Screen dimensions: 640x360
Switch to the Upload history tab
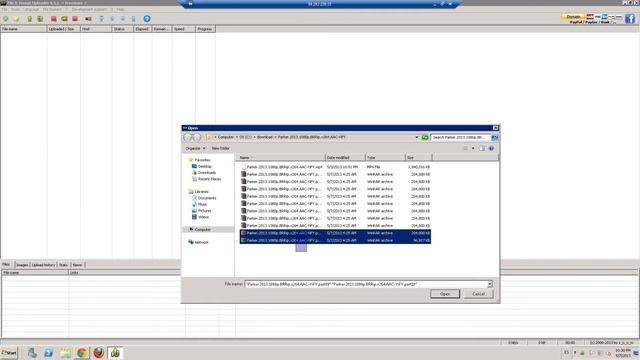tap(43, 265)
